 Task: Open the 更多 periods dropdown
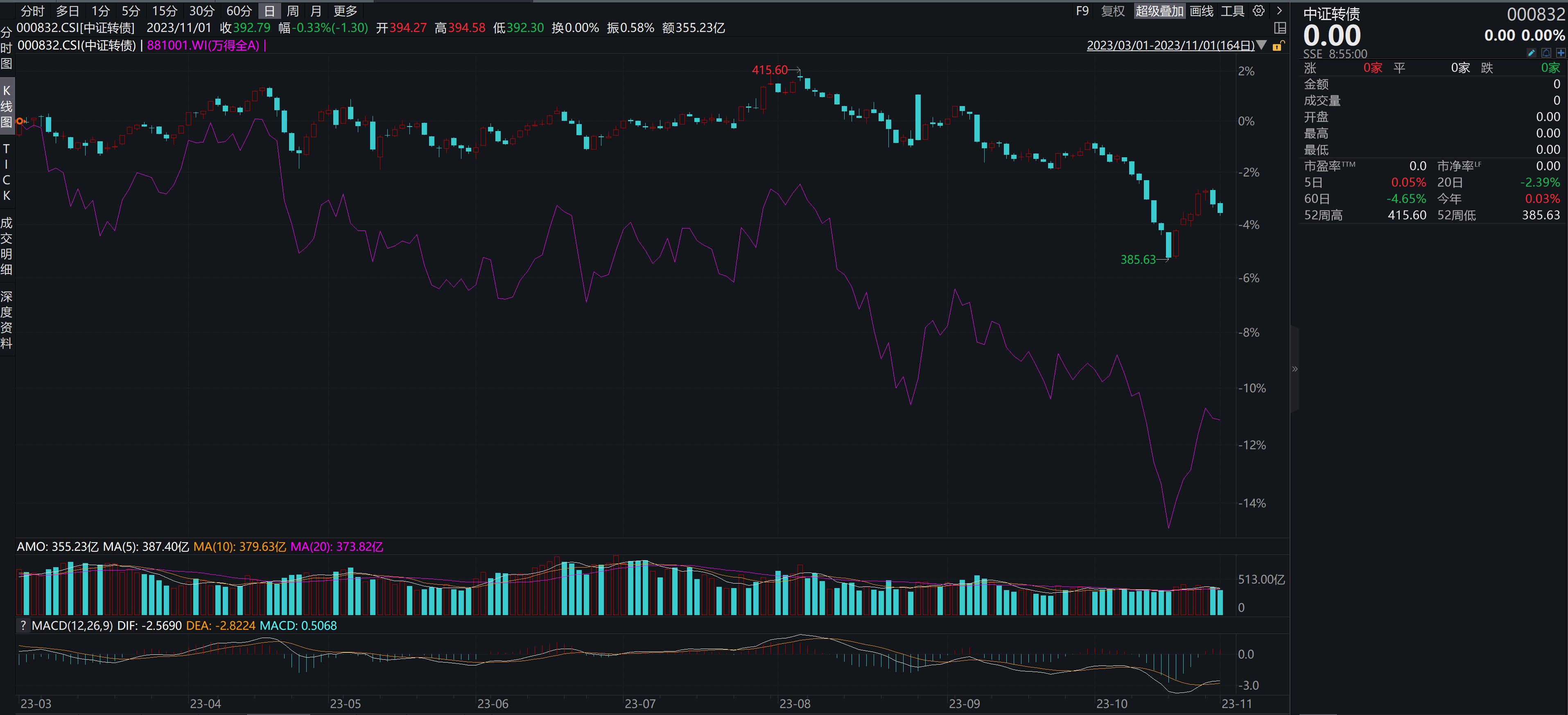[345, 11]
